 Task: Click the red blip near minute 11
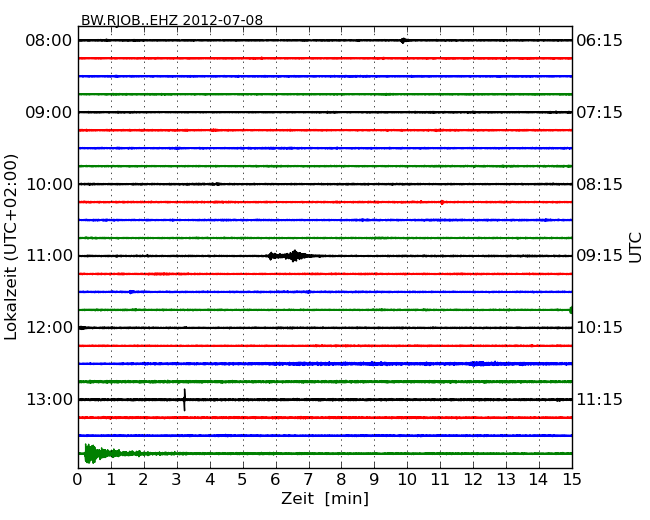(442, 202)
